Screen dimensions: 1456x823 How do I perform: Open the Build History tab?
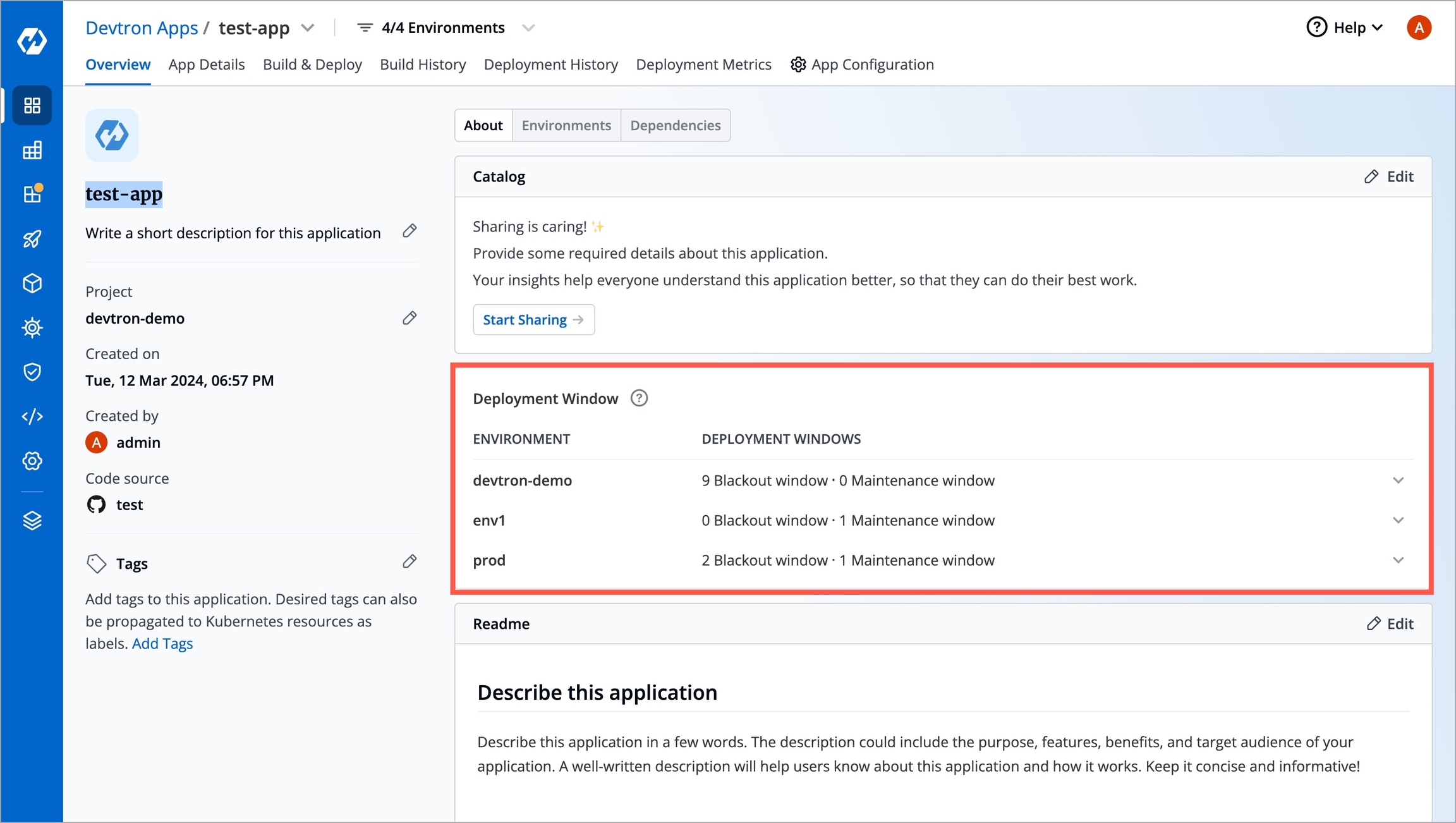pos(423,64)
